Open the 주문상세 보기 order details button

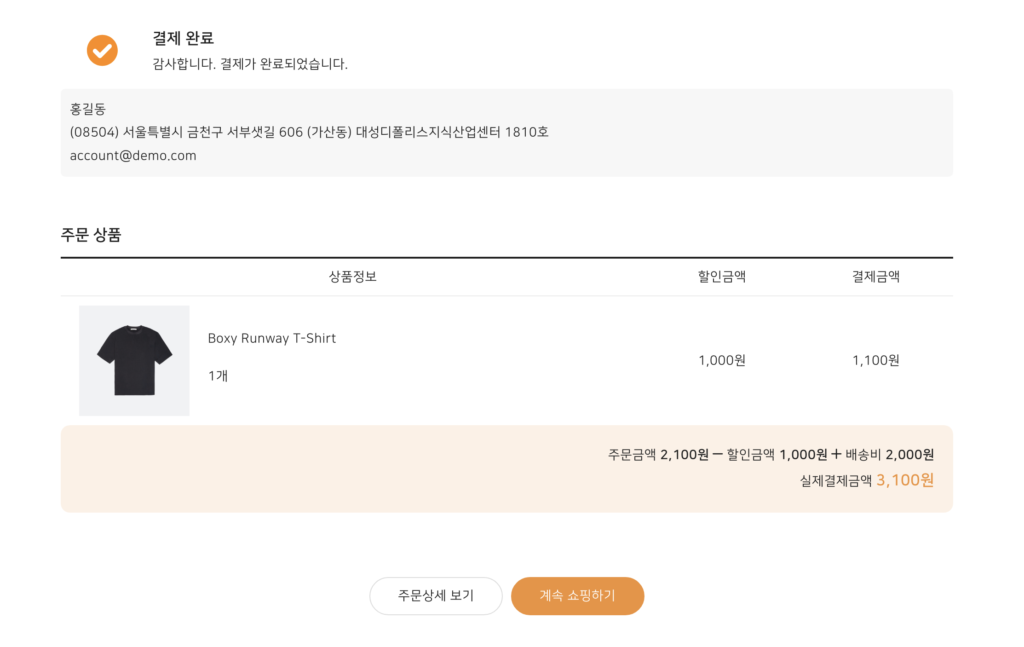click(436, 596)
